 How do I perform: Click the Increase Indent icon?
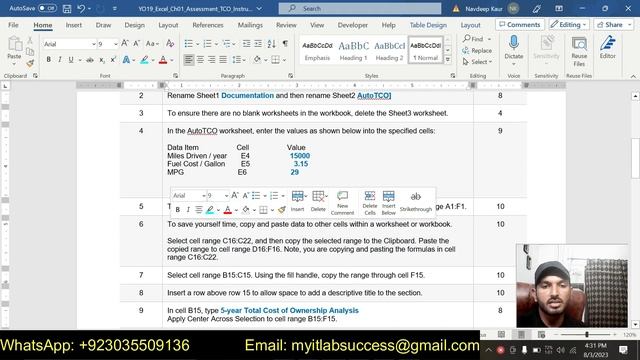click(x=258, y=44)
